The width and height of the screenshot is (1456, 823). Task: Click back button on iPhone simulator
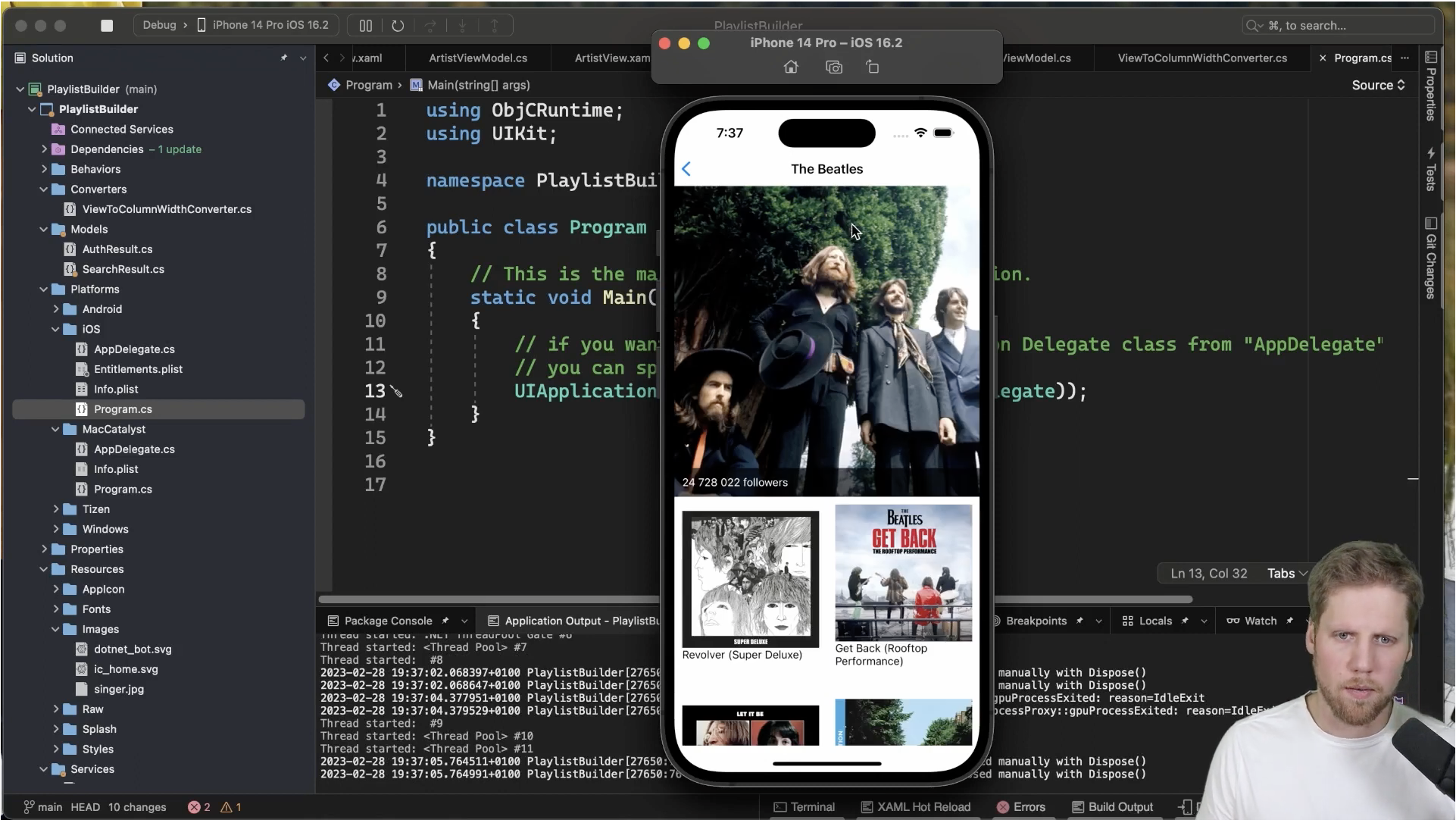click(x=686, y=168)
